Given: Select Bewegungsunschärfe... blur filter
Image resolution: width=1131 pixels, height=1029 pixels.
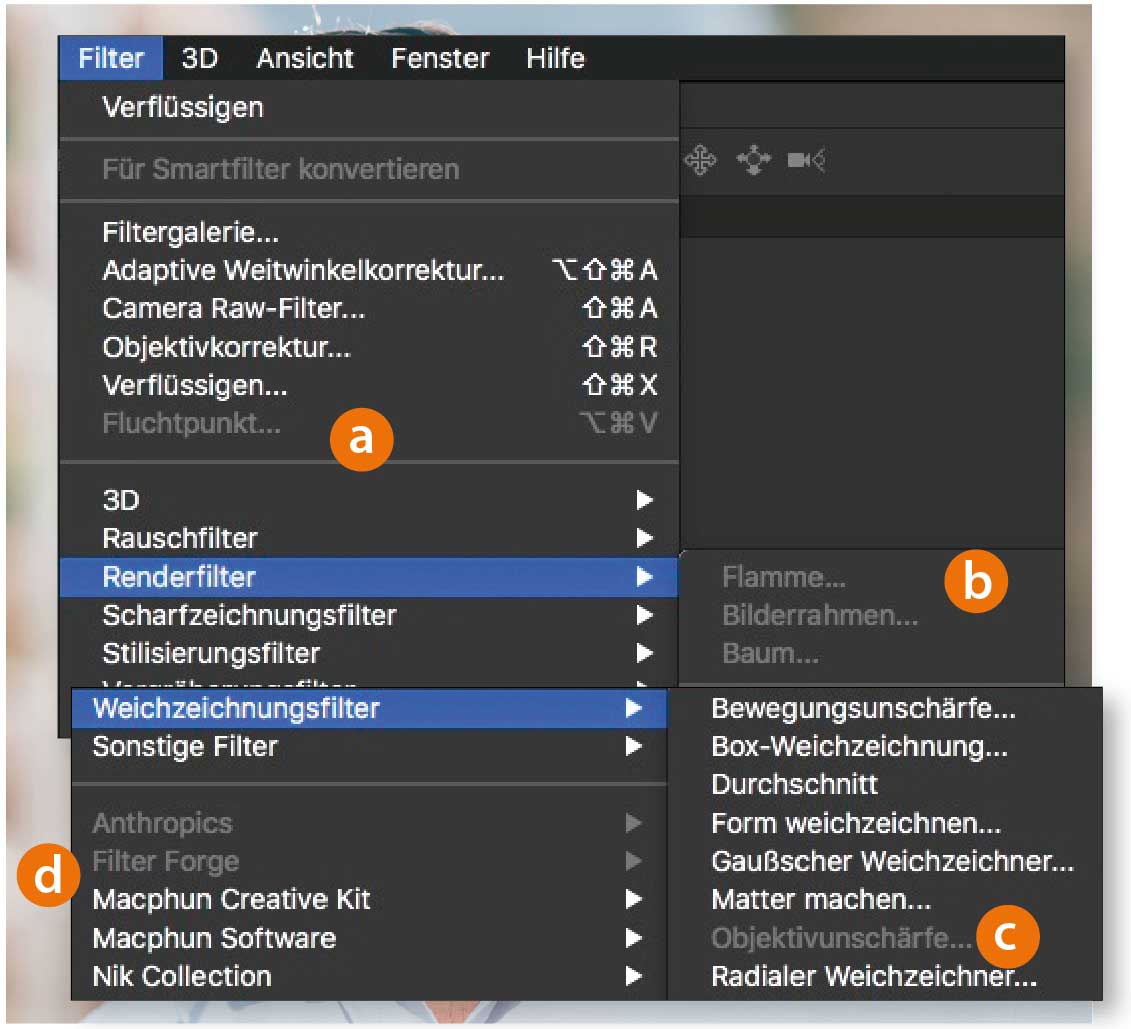Looking at the screenshot, I should (885, 708).
